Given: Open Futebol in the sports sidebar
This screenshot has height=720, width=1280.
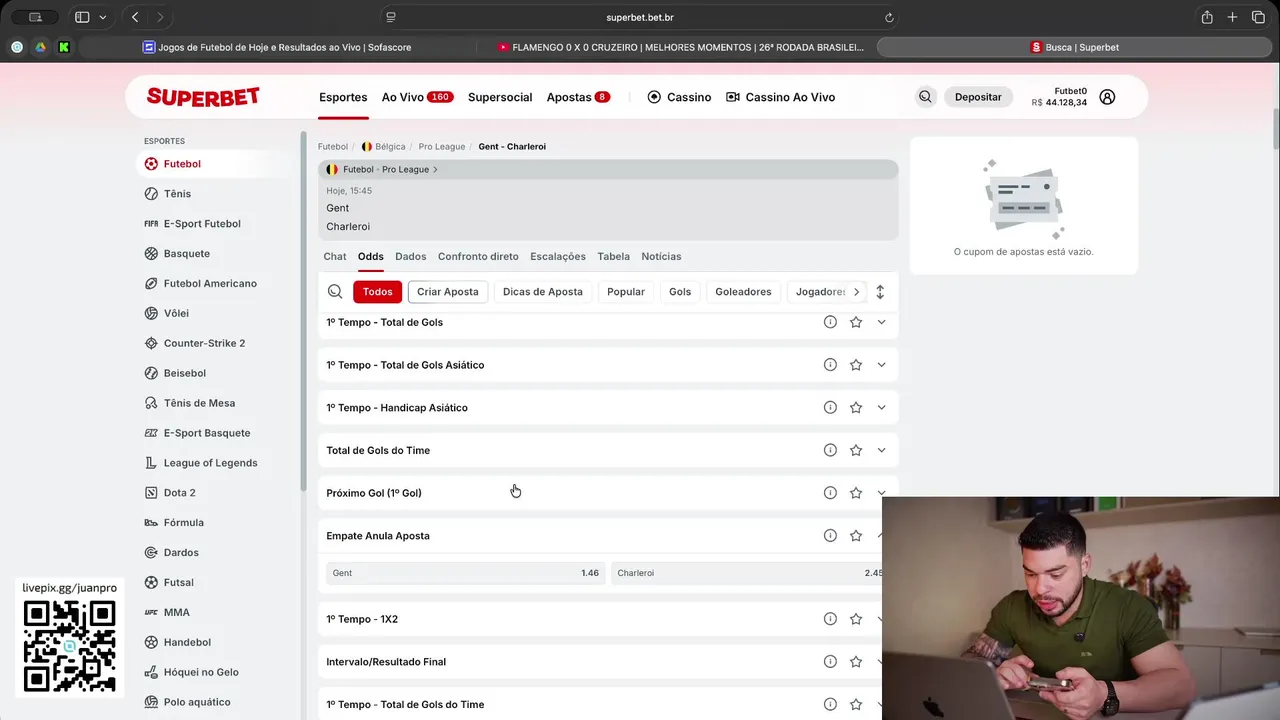Looking at the screenshot, I should coord(172,164).
